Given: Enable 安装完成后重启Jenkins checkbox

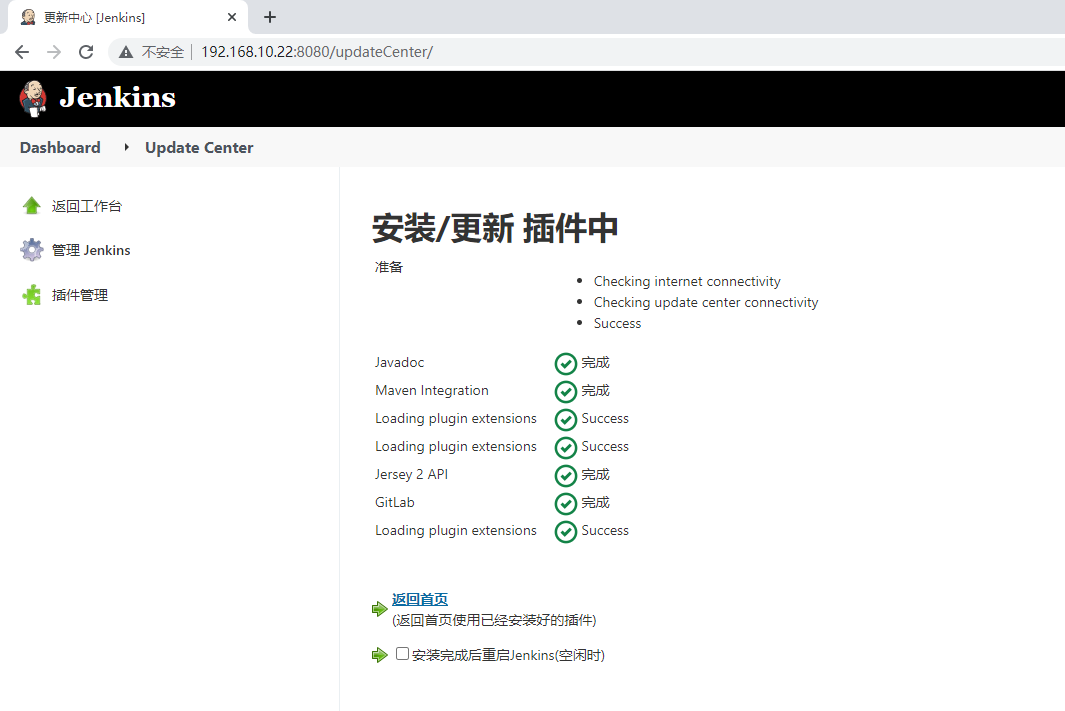Looking at the screenshot, I should click(402, 653).
